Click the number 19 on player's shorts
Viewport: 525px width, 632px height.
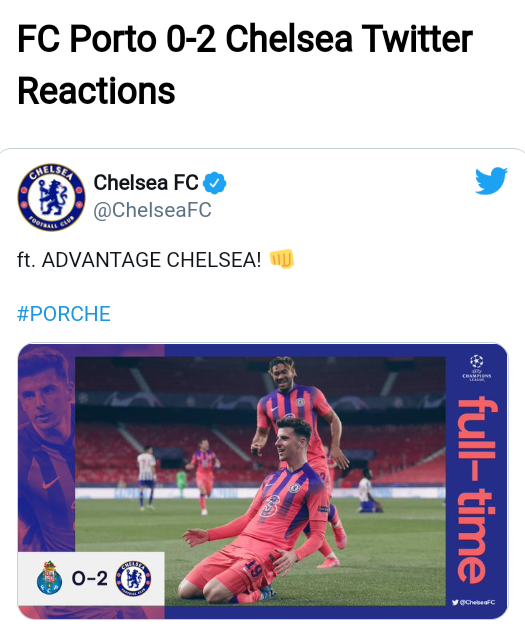(x=253, y=569)
